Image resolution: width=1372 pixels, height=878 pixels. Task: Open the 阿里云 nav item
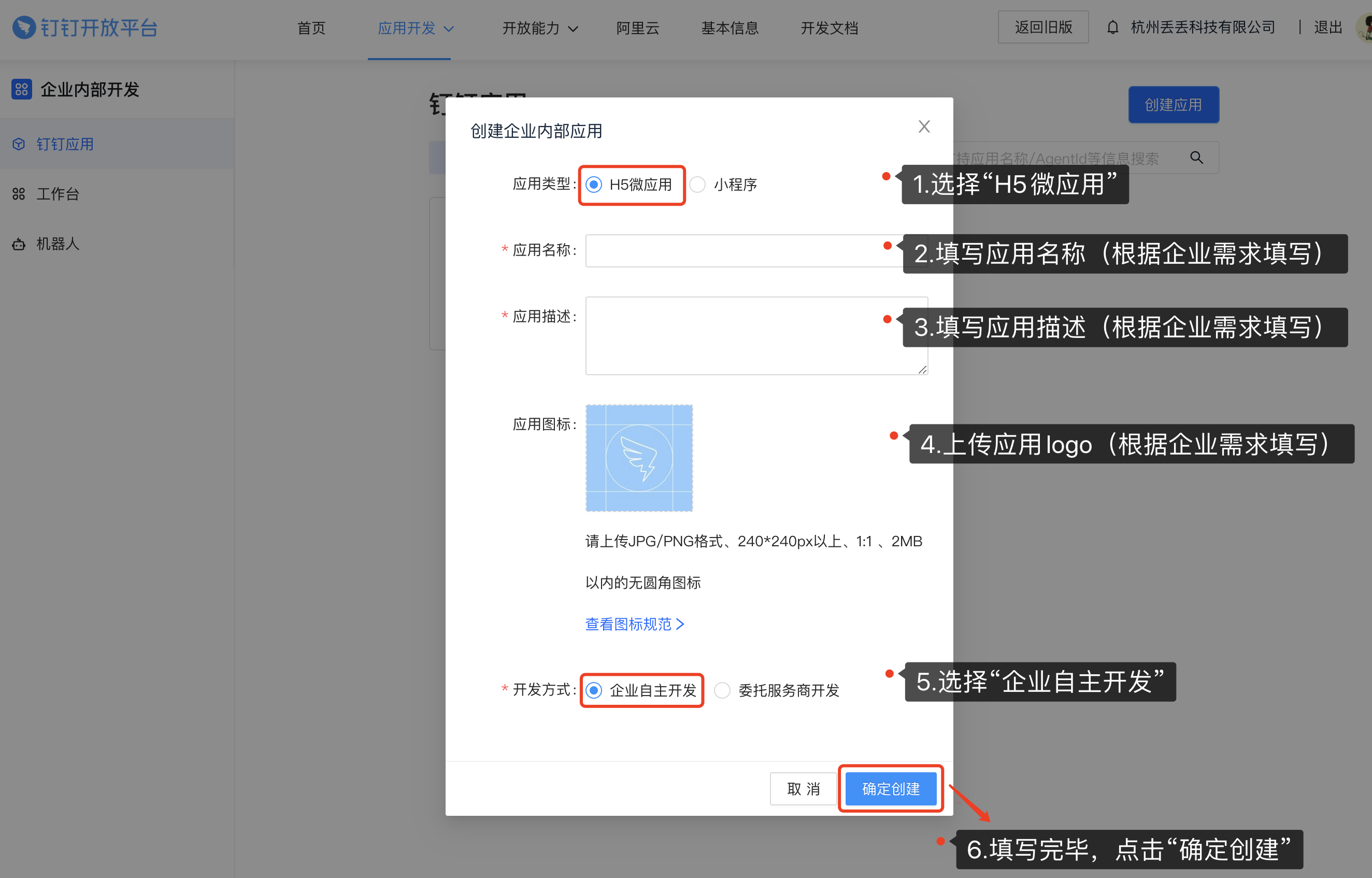click(x=638, y=28)
